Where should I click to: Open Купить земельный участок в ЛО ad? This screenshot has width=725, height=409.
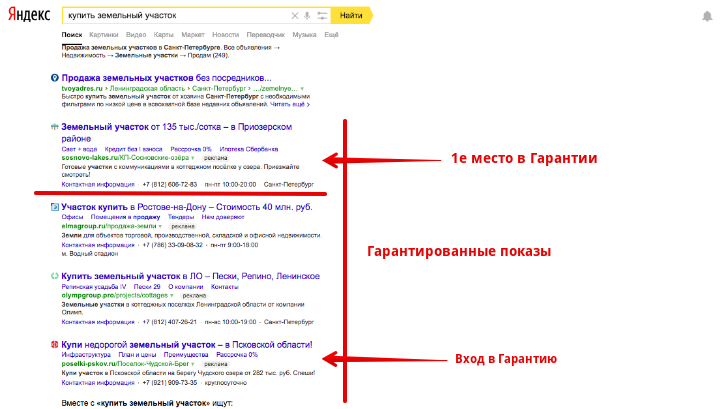coord(190,276)
